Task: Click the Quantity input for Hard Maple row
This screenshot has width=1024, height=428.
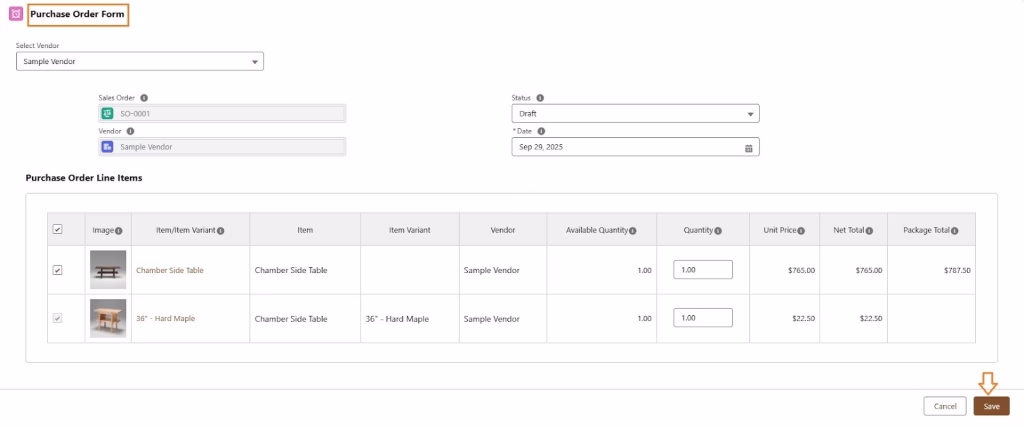Action: (703, 318)
